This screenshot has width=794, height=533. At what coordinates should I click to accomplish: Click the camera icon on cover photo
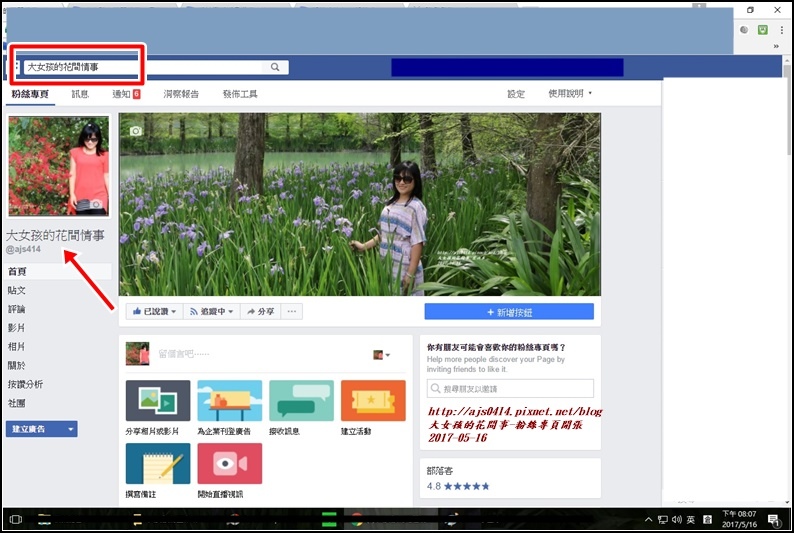click(136, 131)
